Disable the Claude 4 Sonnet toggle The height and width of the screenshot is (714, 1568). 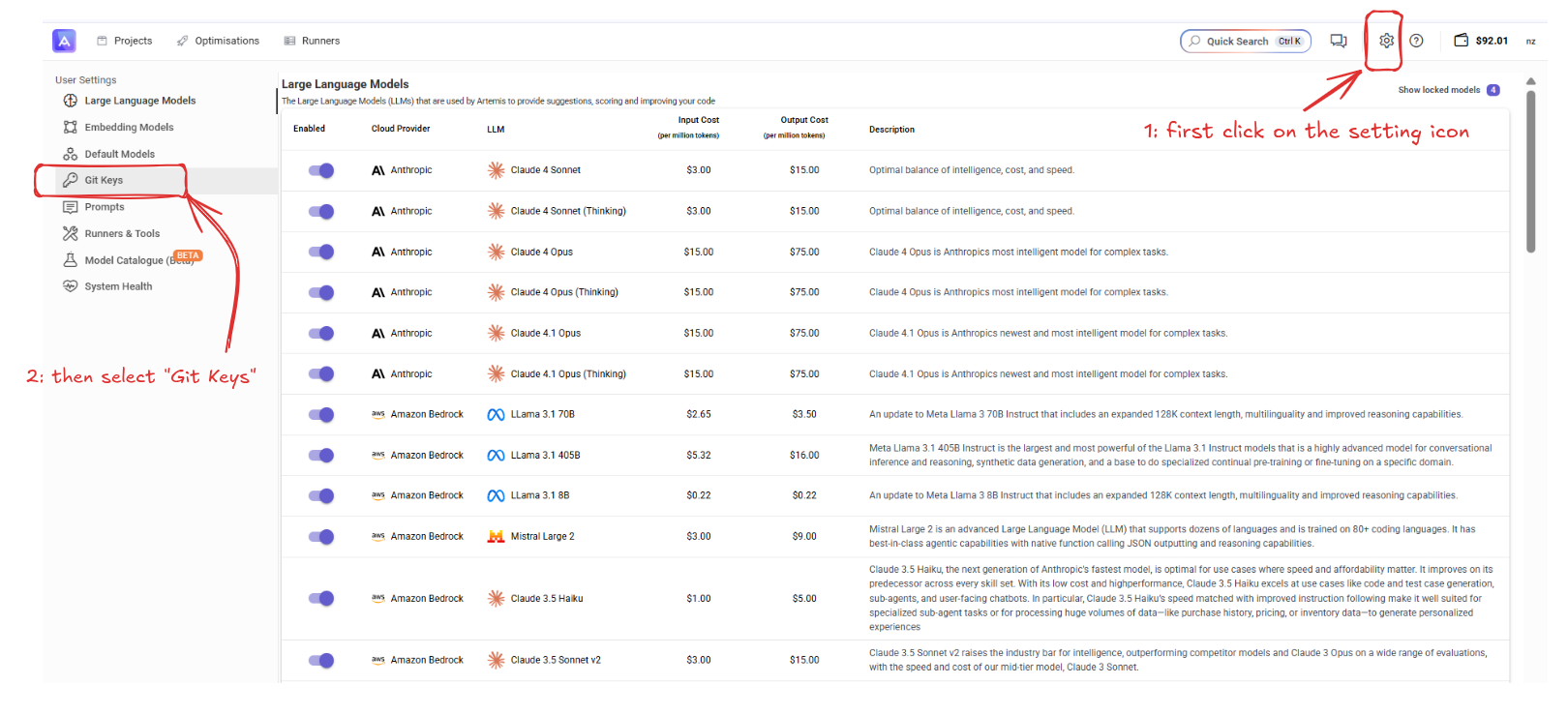point(321,170)
